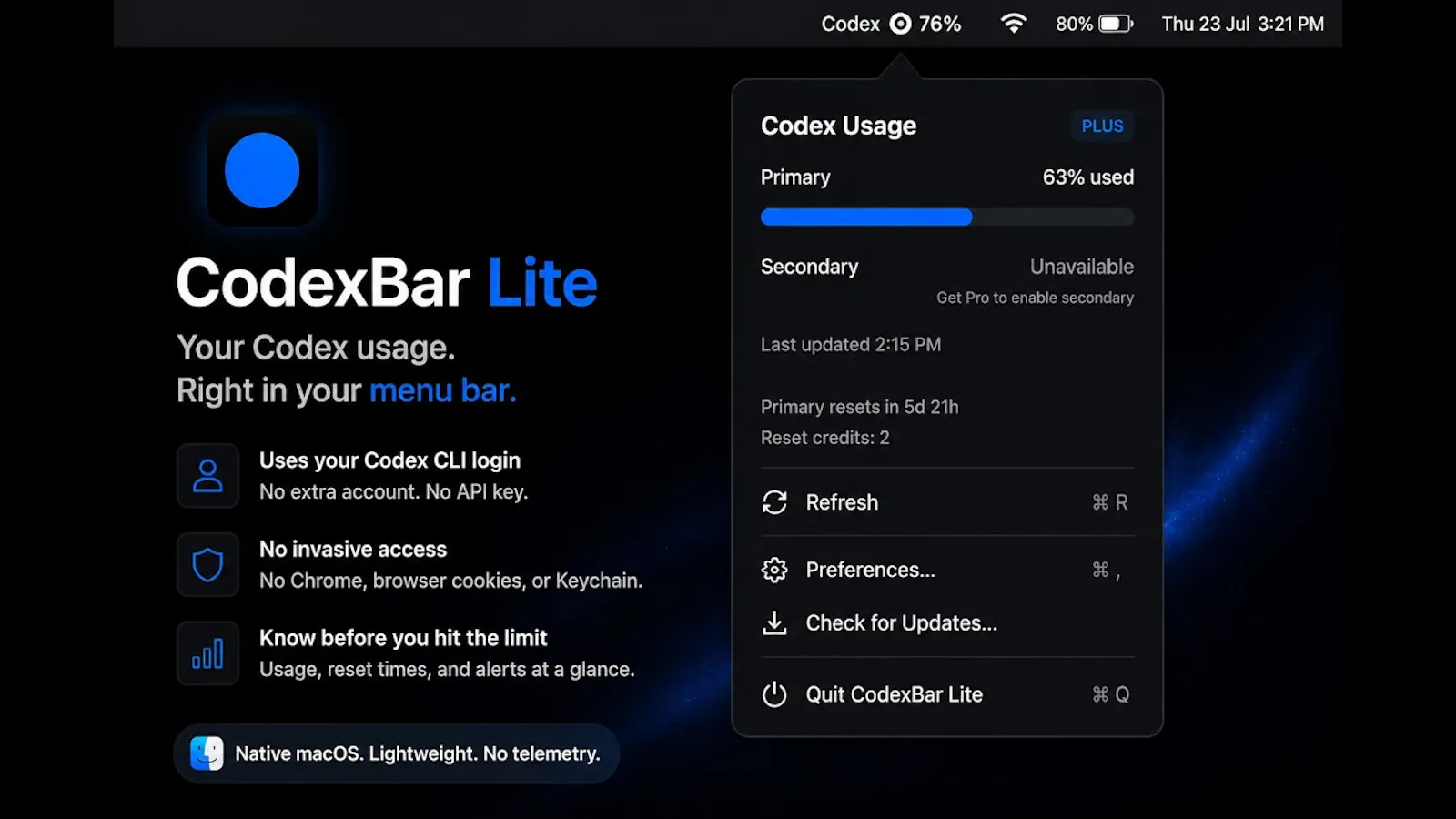Open the Wi-Fi status icon
The image size is (1456, 819).
[x=1014, y=24]
